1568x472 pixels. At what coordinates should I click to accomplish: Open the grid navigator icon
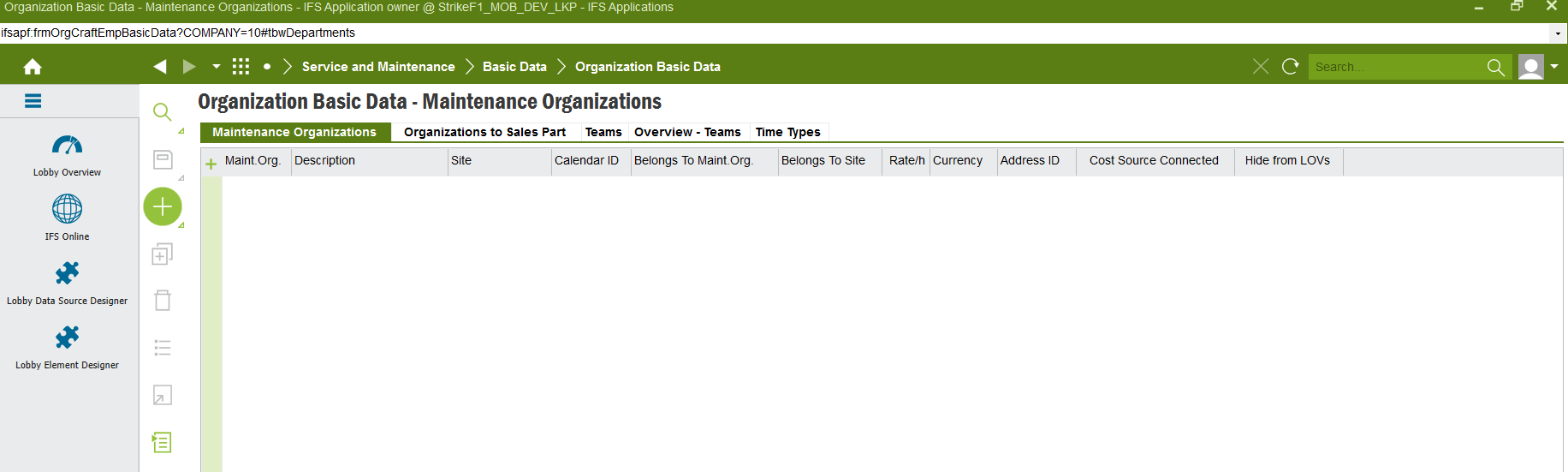[241, 67]
